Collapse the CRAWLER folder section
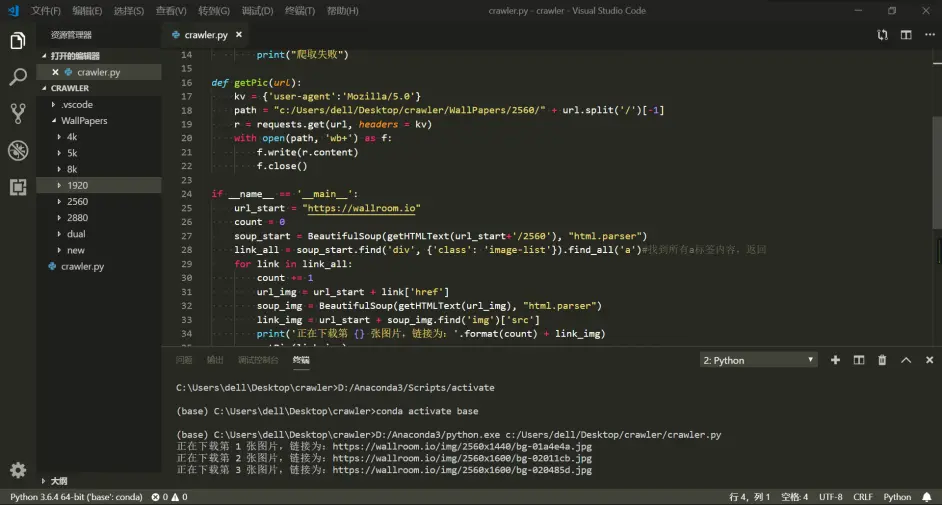Viewport: 942px width, 505px height. click(44, 88)
